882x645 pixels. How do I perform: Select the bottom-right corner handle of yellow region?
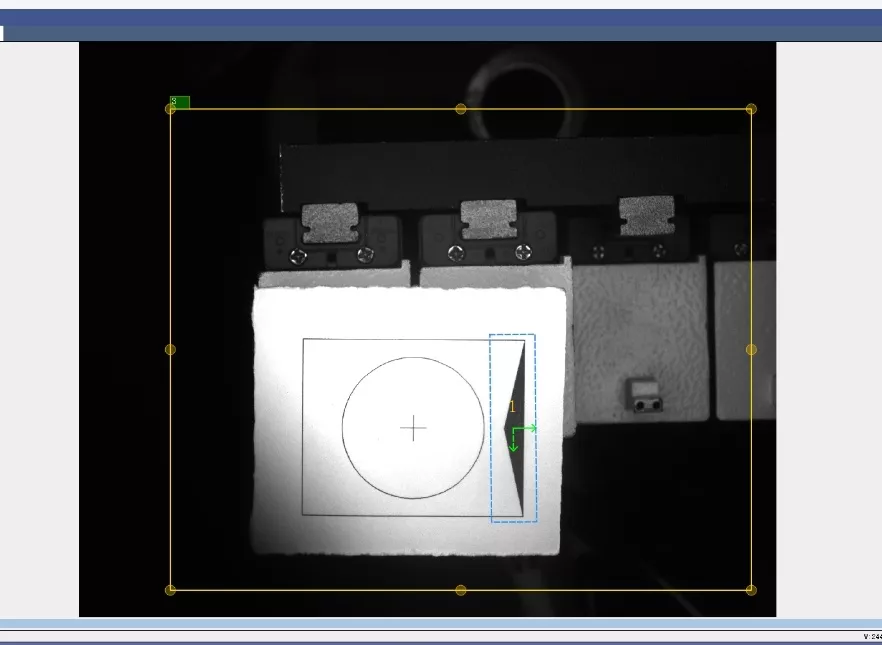click(751, 590)
